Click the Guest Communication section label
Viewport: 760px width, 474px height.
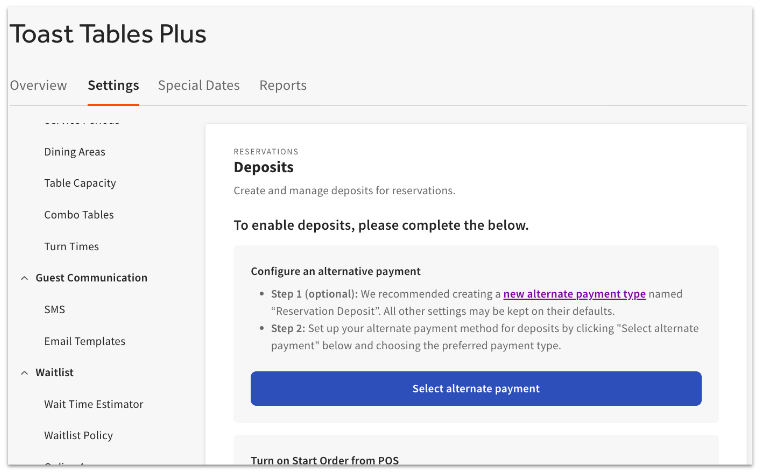(91, 278)
